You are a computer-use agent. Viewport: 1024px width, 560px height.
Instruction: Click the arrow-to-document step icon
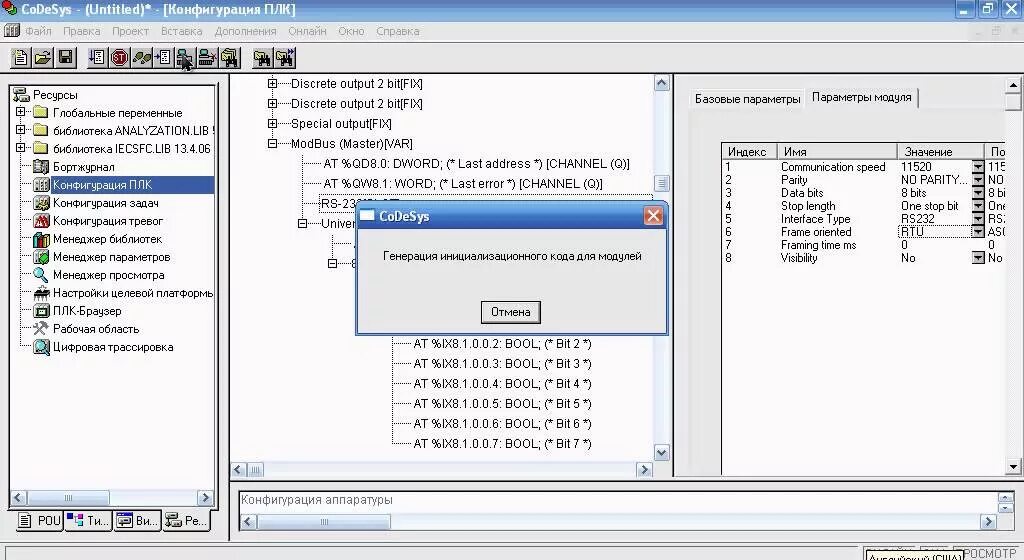pos(163,58)
